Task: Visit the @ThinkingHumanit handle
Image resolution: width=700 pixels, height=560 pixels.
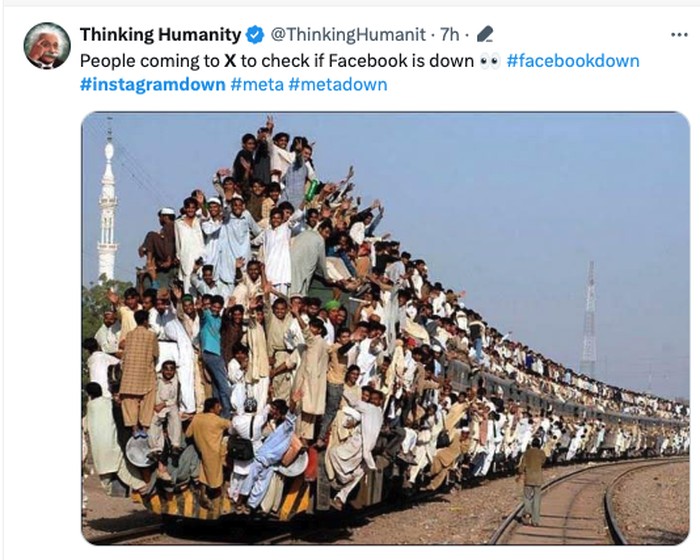Action: 348,34
